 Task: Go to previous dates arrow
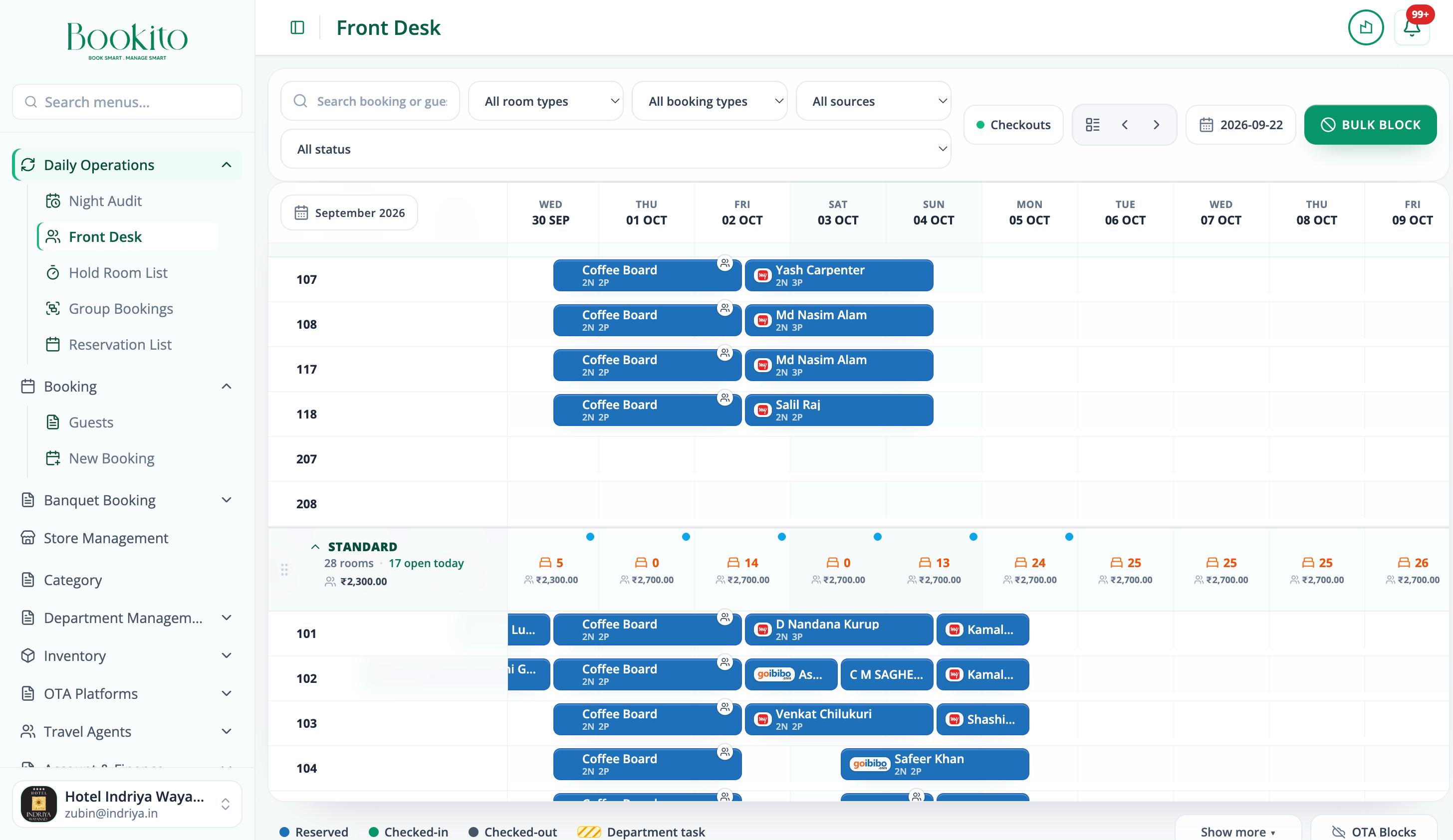1124,125
